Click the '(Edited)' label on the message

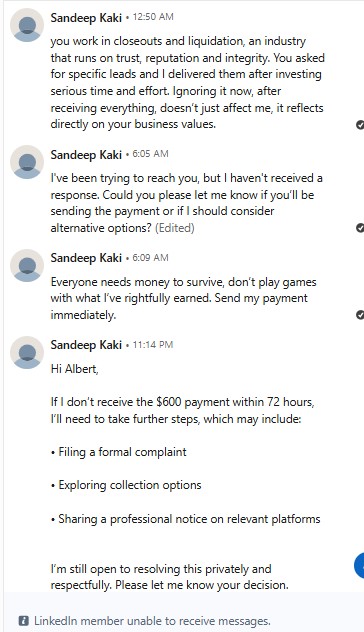(x=175, y=228)
